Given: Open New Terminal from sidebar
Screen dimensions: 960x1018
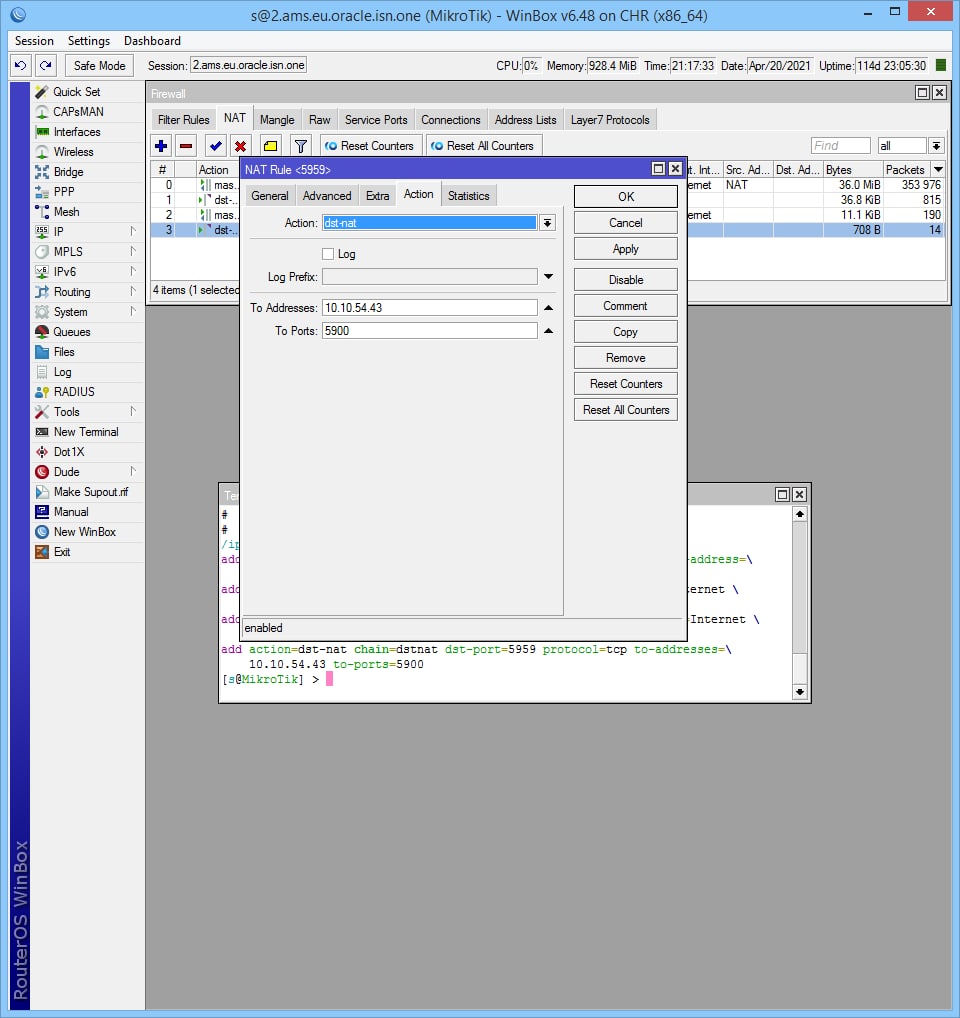Looking at the screenshot, I should pyautogui.click(x=86, y=432).
